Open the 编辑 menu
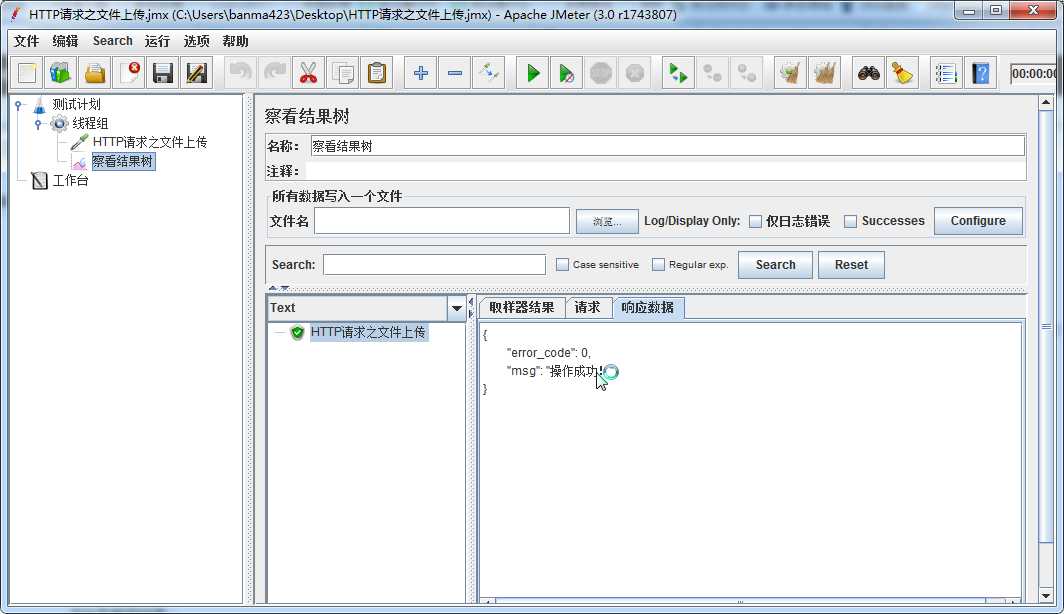 (x=65, y=41)
